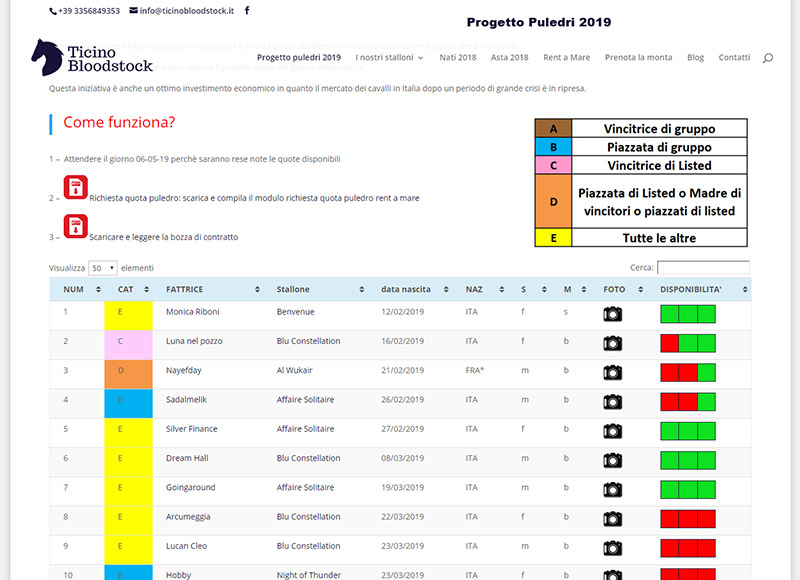Click legend swatch A Vincitrice di gruppo
Viewport: 800px width, 580px height.
pyautogui.click(x=553, y=129)
